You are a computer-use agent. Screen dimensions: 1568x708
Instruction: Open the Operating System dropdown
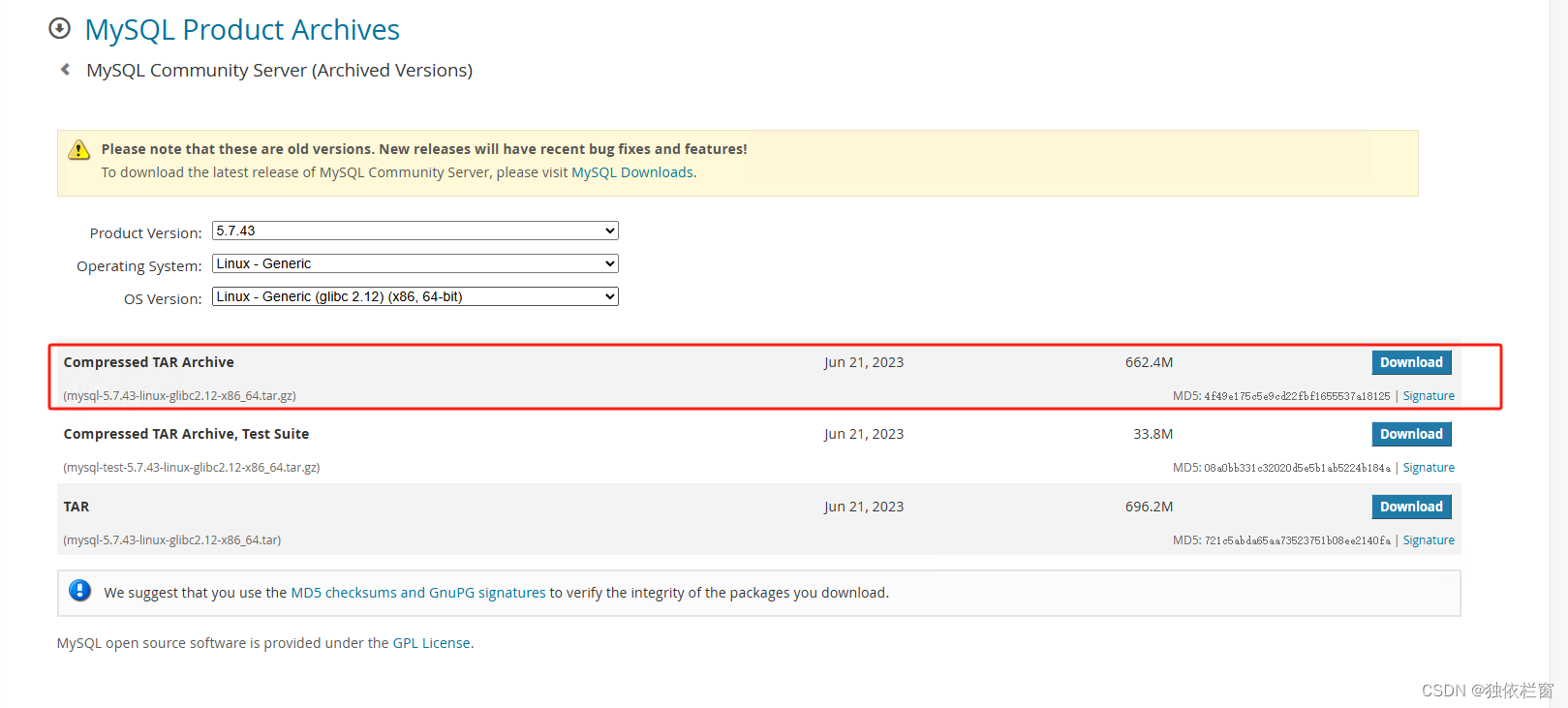(x=415, y=263)
